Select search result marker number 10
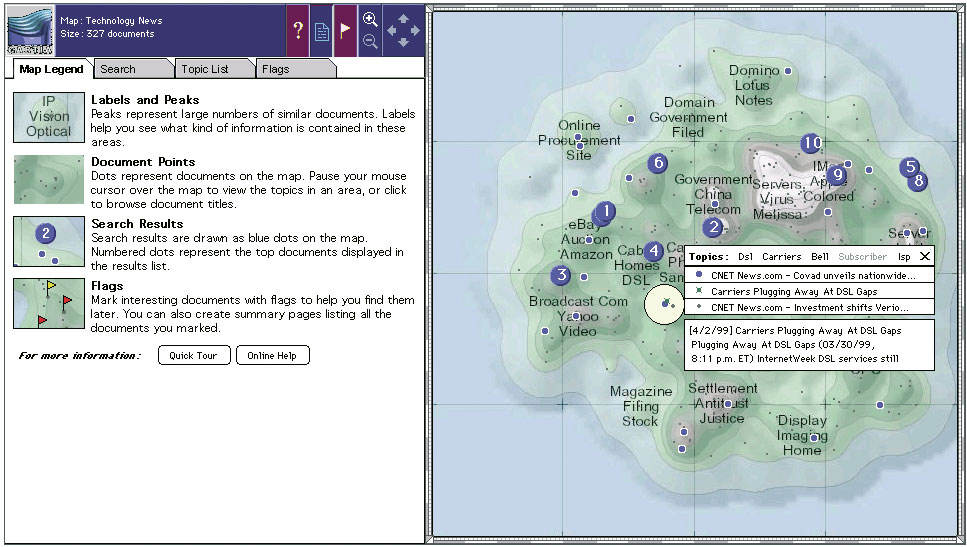 click(811, 143)
